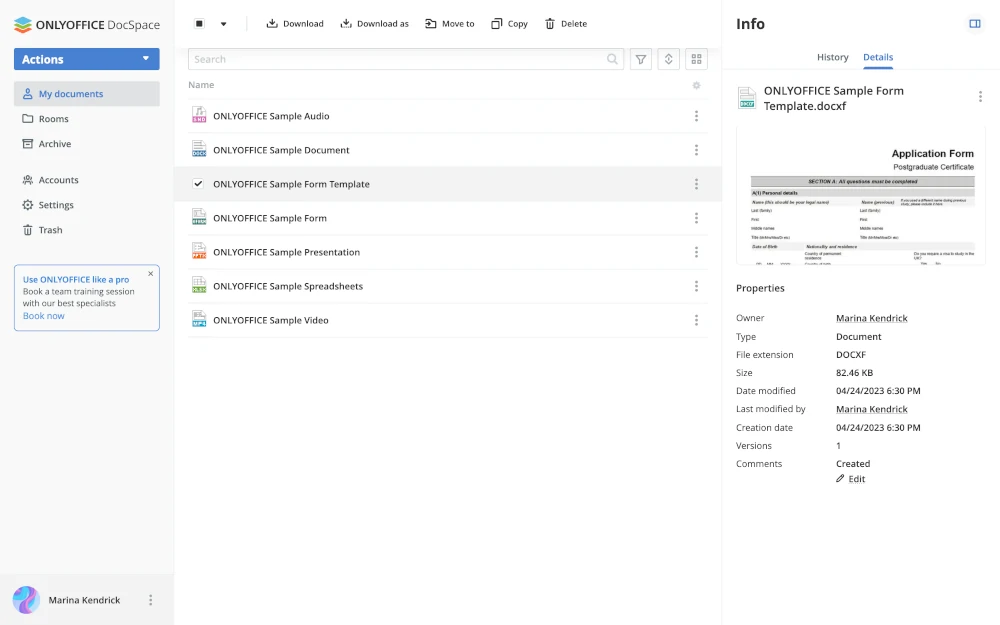1000x625 pixels.
Task: Switch to tile grid view
Action: tap(696, 59)
